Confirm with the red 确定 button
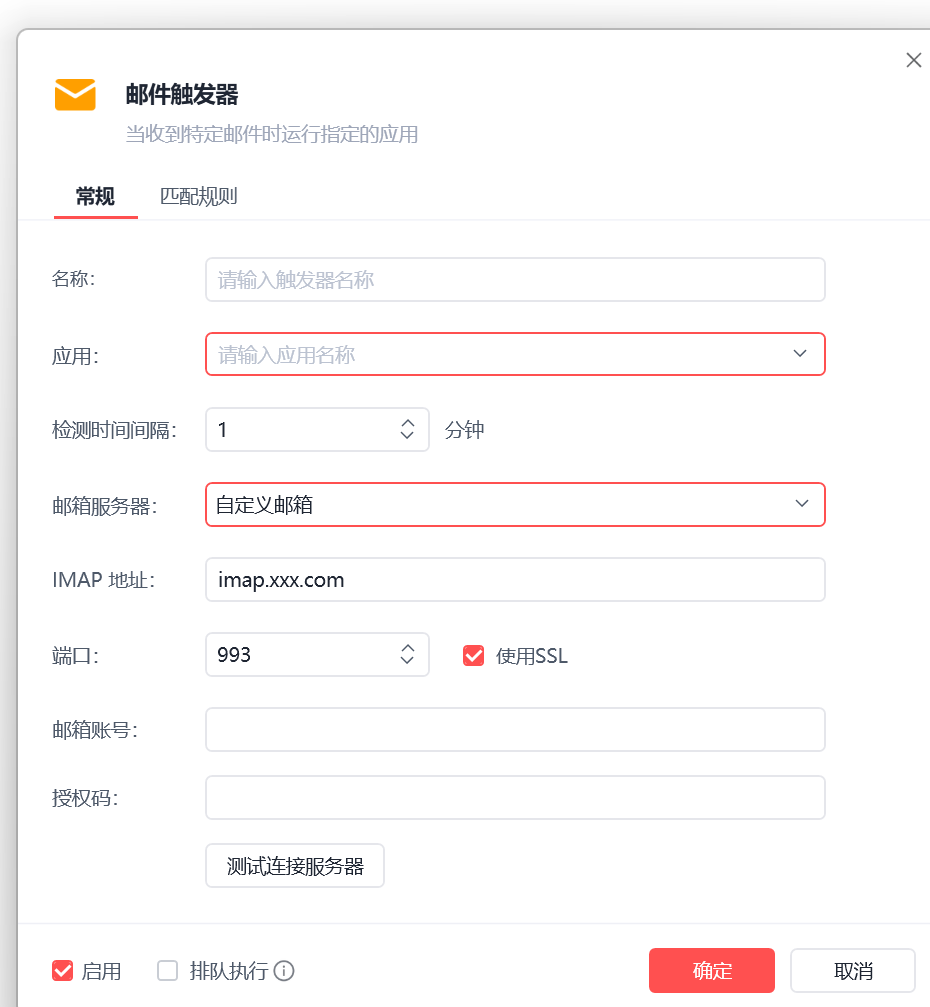The width and height of the screenshot is (930, 1007). (712, 970)
